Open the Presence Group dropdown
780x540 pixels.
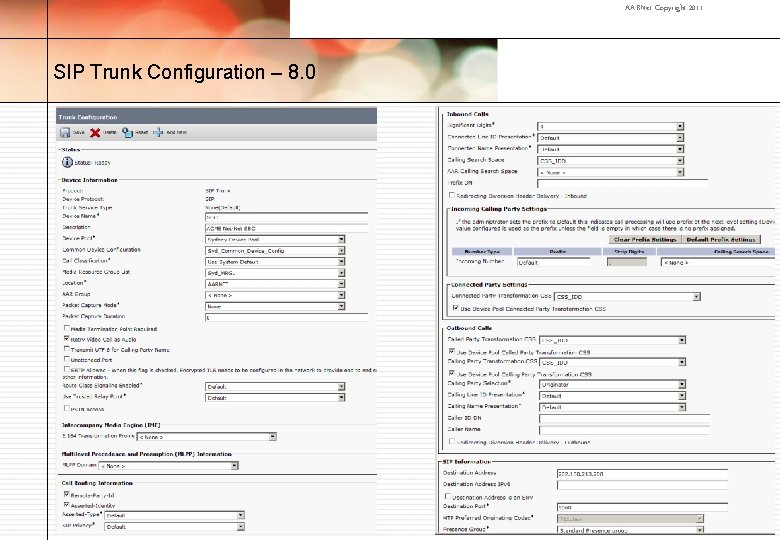click(631, 531)
